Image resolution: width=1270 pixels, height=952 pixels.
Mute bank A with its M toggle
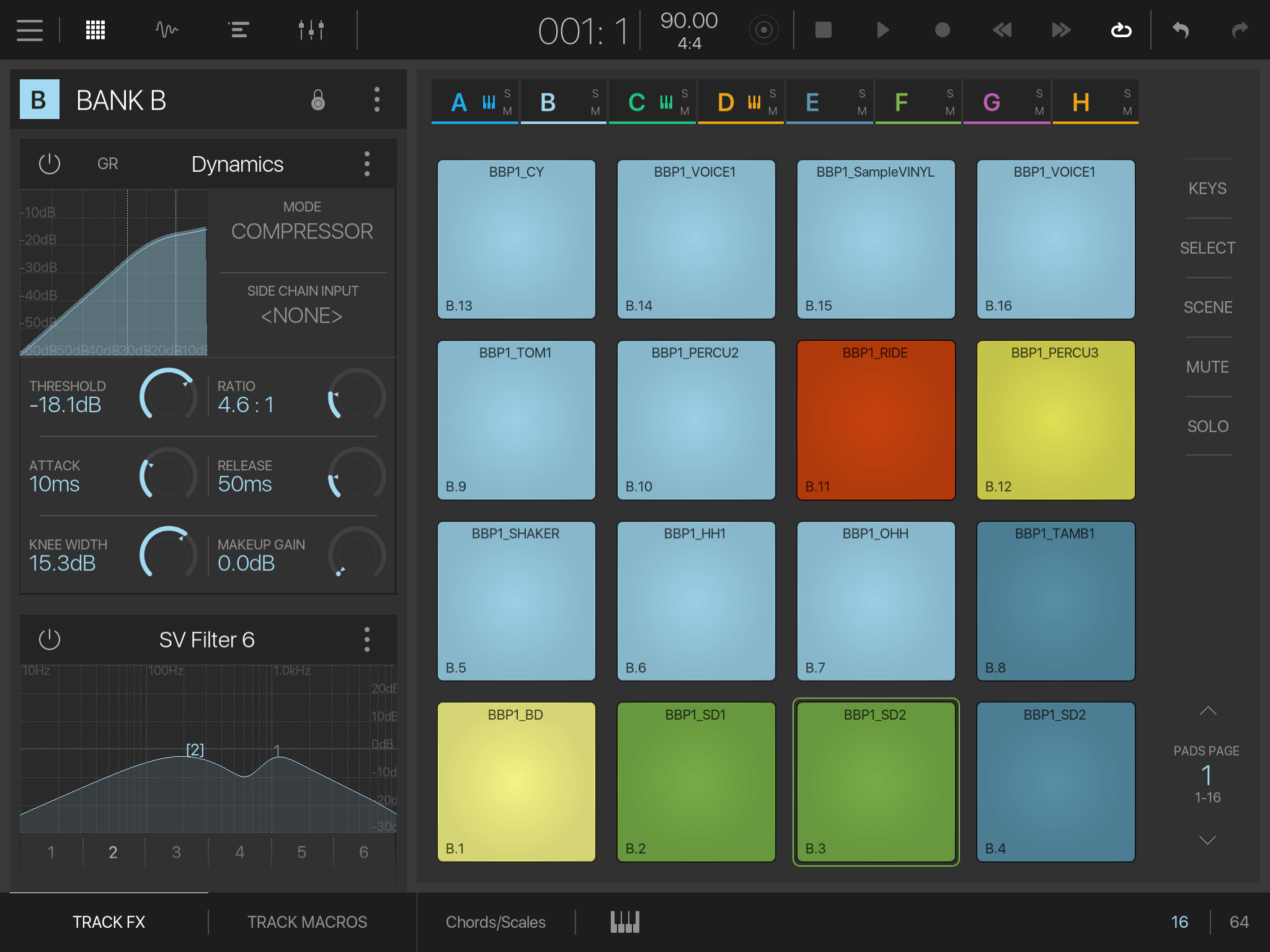[507, 112]
